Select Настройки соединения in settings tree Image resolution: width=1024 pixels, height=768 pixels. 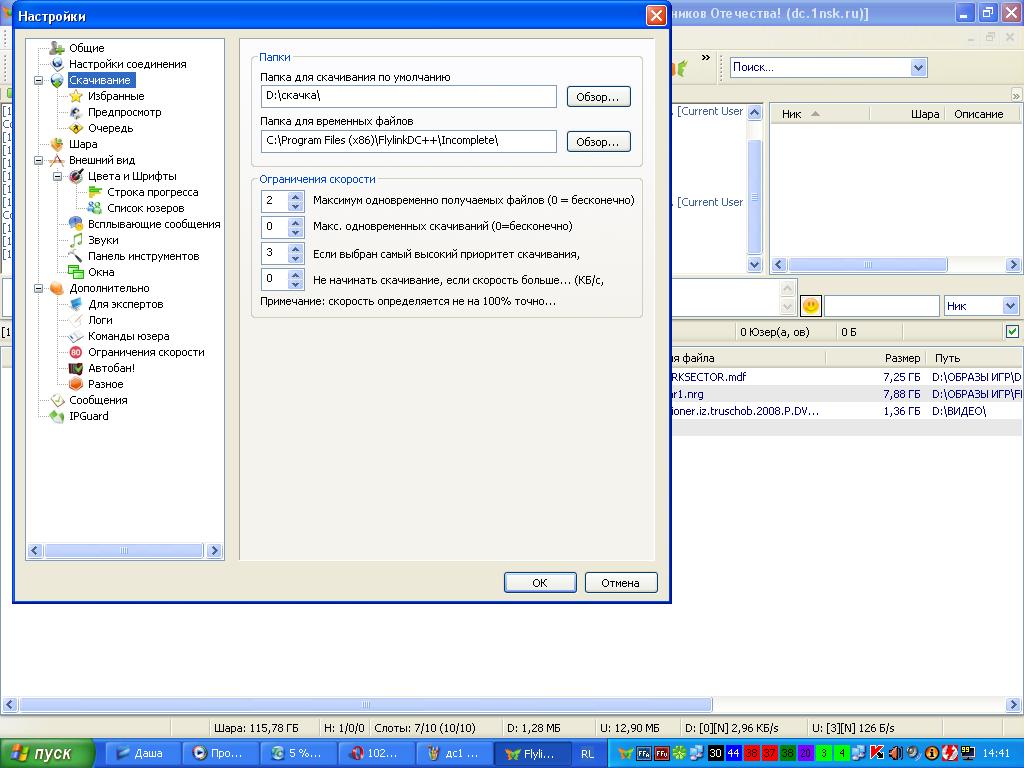click(127, 64)
